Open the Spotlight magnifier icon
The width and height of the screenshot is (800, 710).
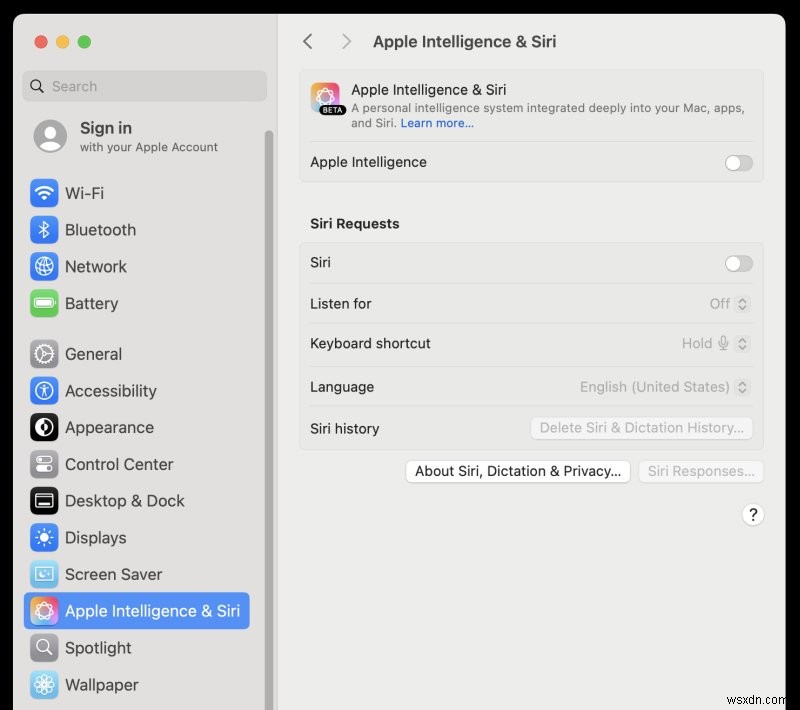(x=44, y=648)
